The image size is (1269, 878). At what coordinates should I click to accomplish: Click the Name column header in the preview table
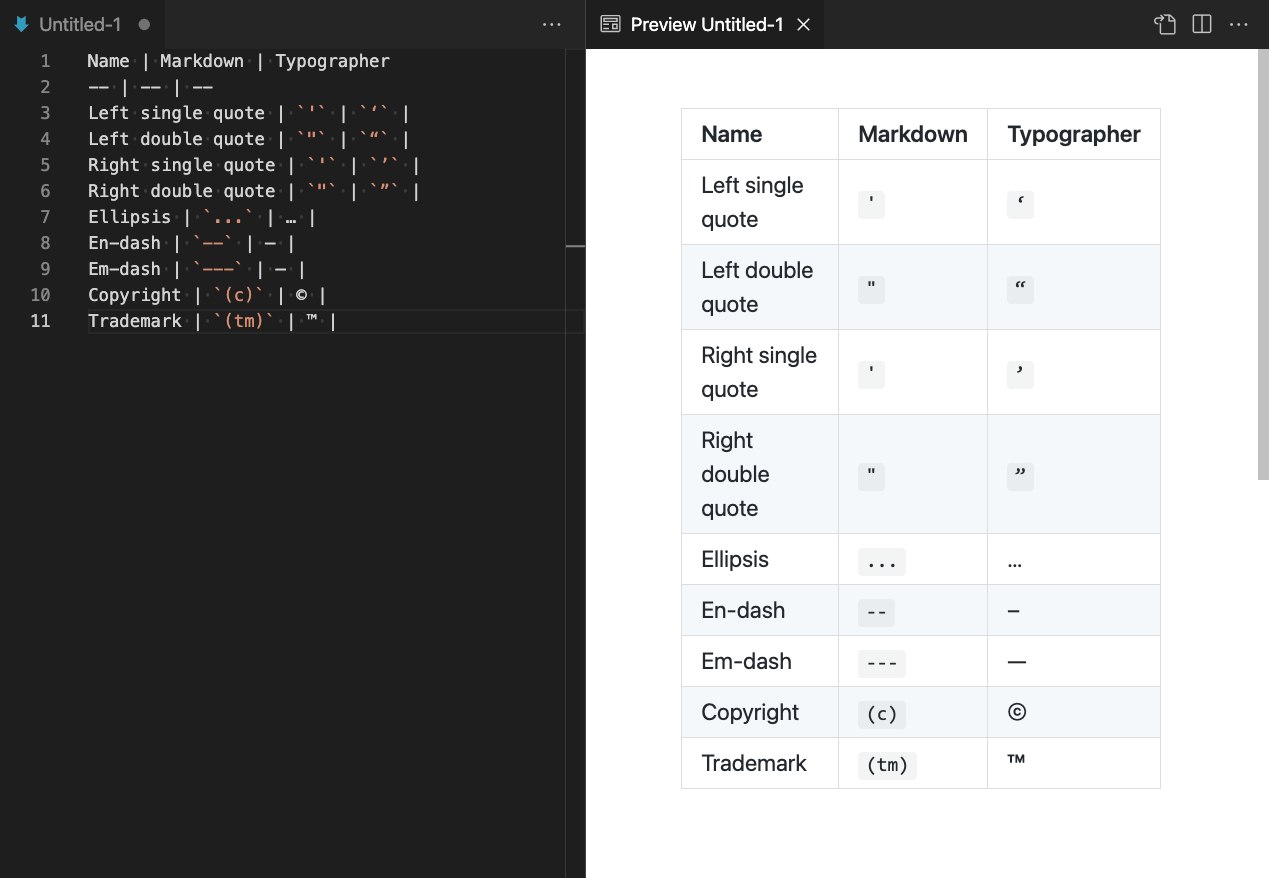pyautogui.click(x=731, y=133)
